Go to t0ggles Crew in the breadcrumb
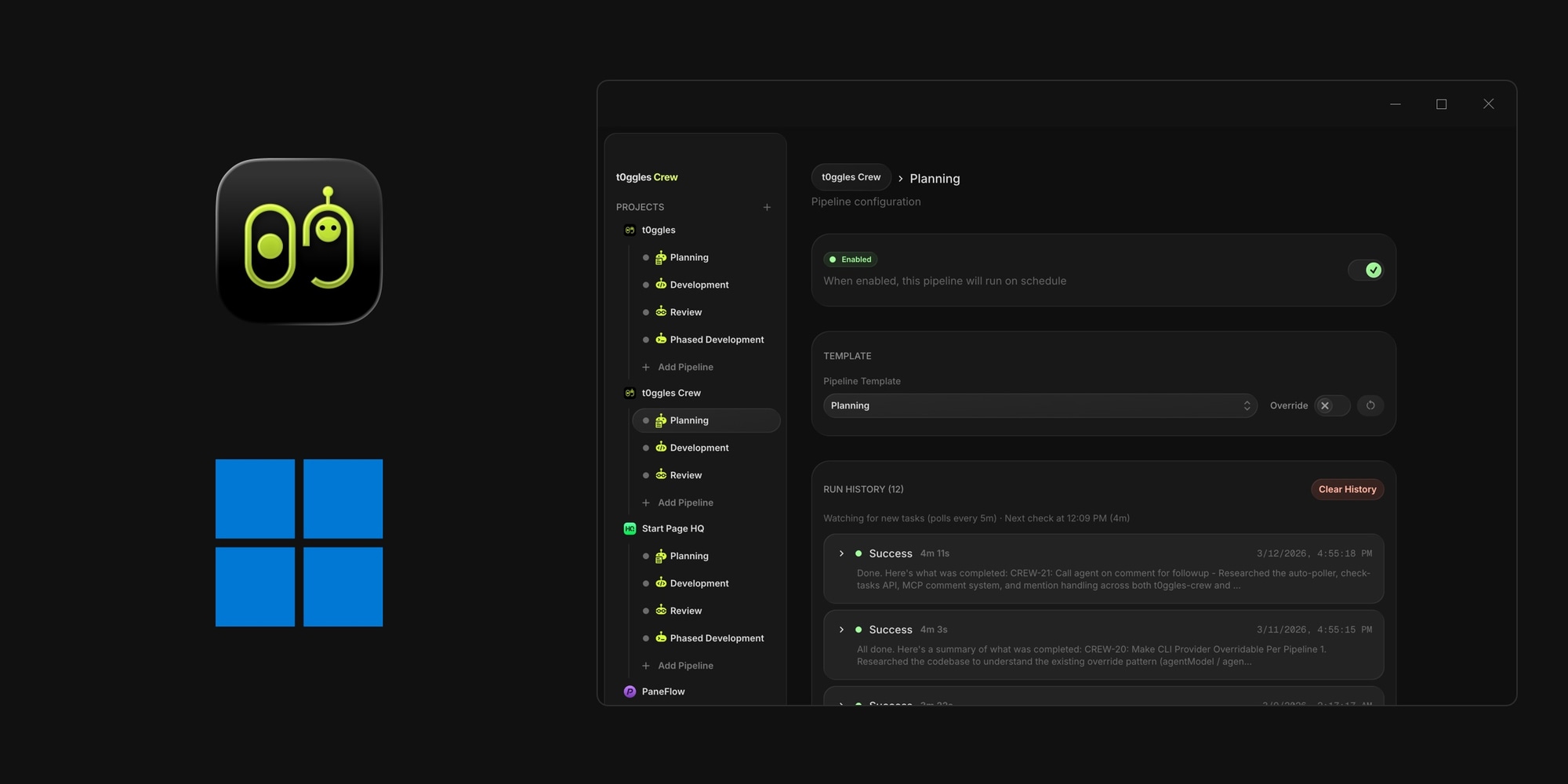The image size is (1568, 784). 851,177
